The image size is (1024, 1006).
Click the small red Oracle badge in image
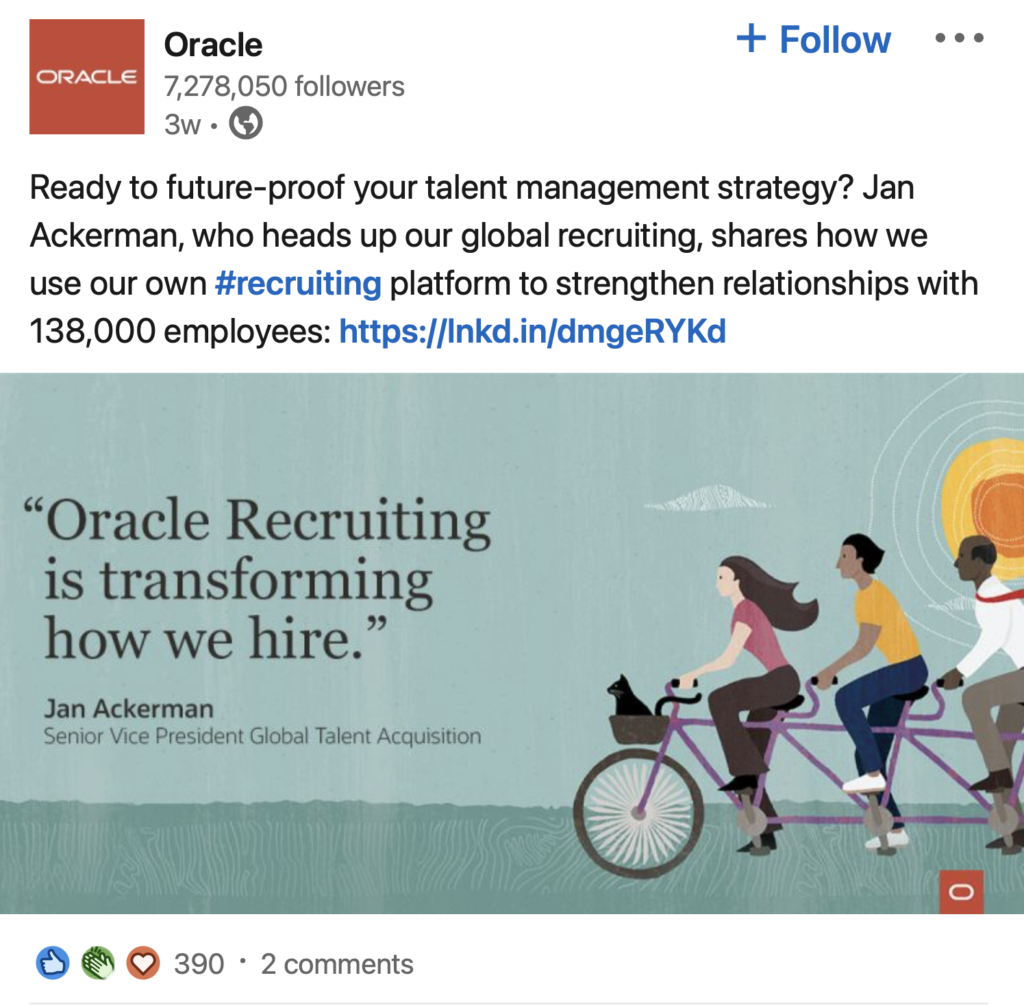[x=961, y=892]
